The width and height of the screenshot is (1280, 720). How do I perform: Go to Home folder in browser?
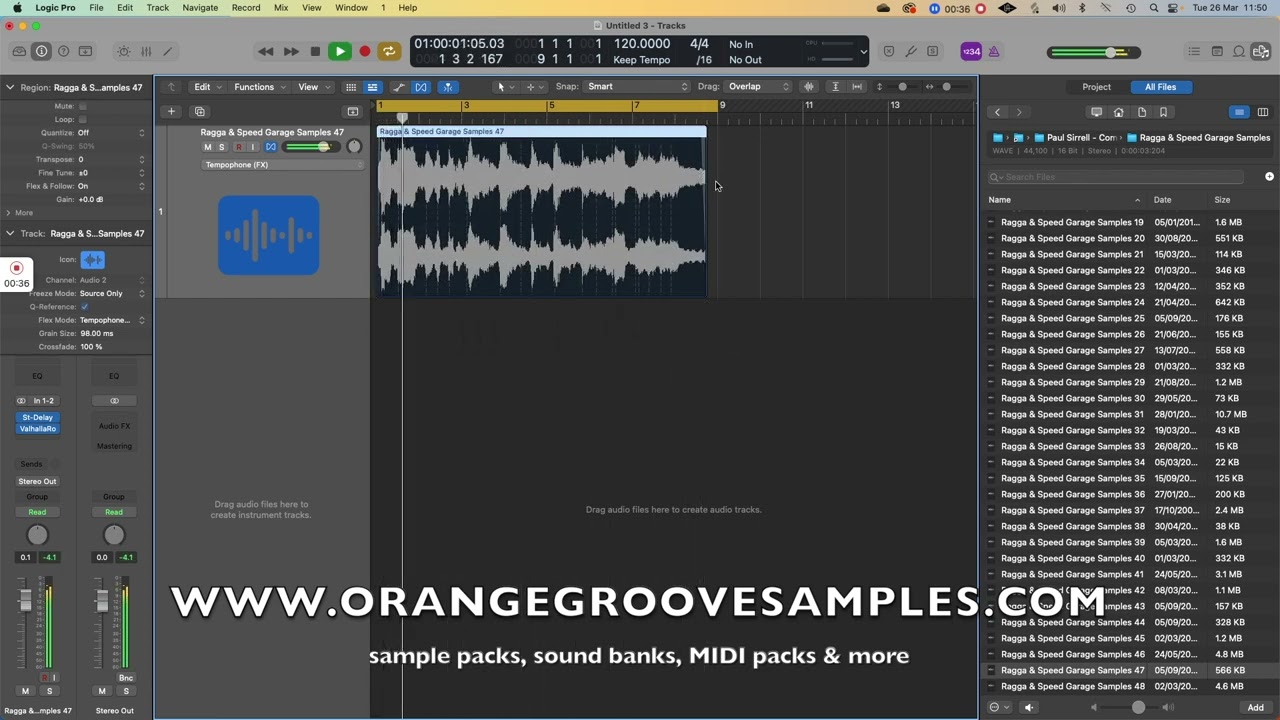click(1119, 113)
